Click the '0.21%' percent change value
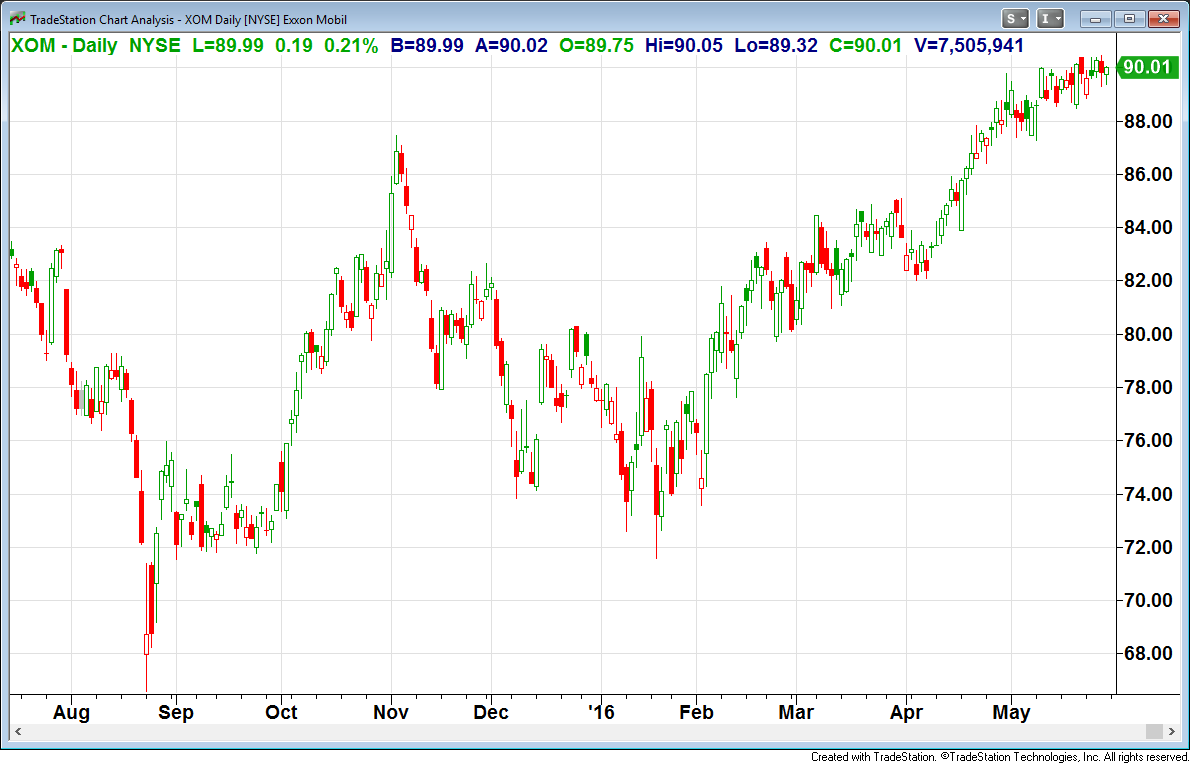 (351, 46)
